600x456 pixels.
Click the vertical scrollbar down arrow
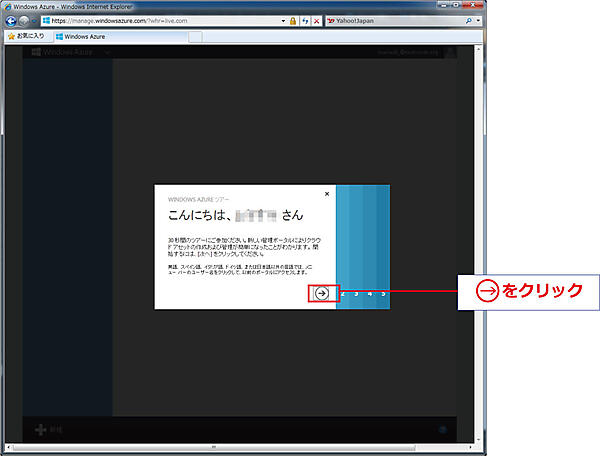click(478, 439)
